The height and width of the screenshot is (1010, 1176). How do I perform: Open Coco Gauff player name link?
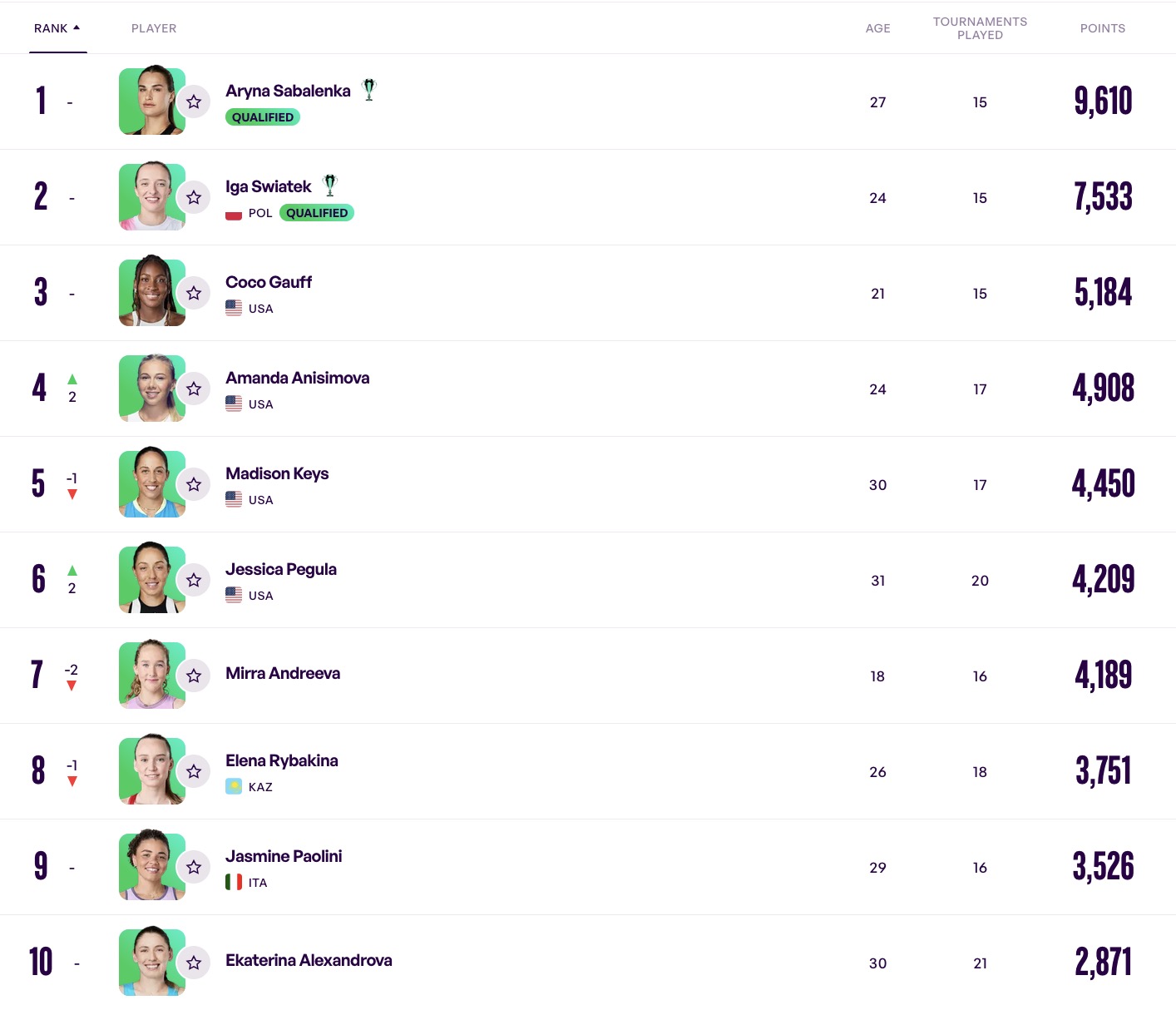[269, 282]
